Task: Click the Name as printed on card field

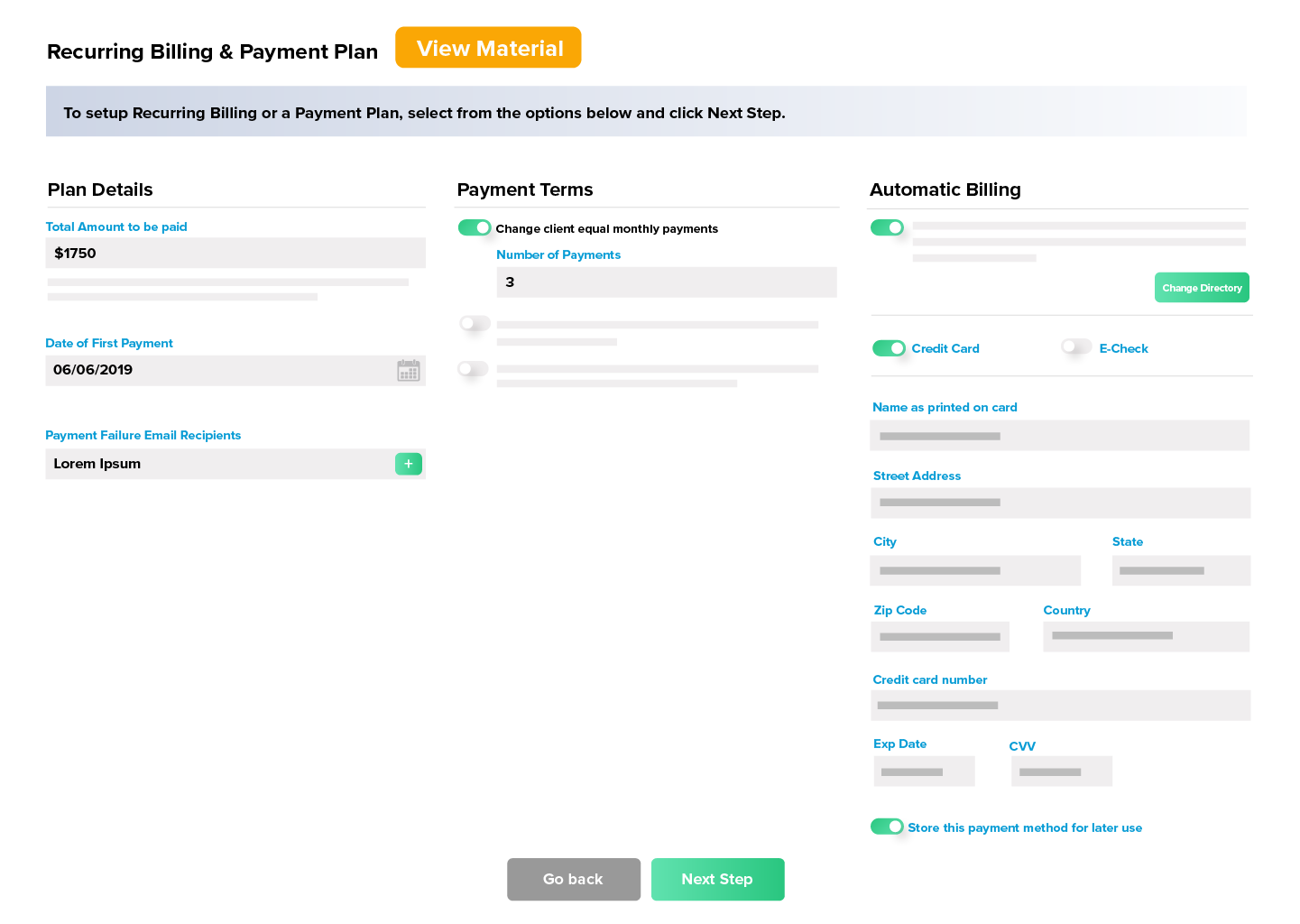Action: pos(1059,436)
